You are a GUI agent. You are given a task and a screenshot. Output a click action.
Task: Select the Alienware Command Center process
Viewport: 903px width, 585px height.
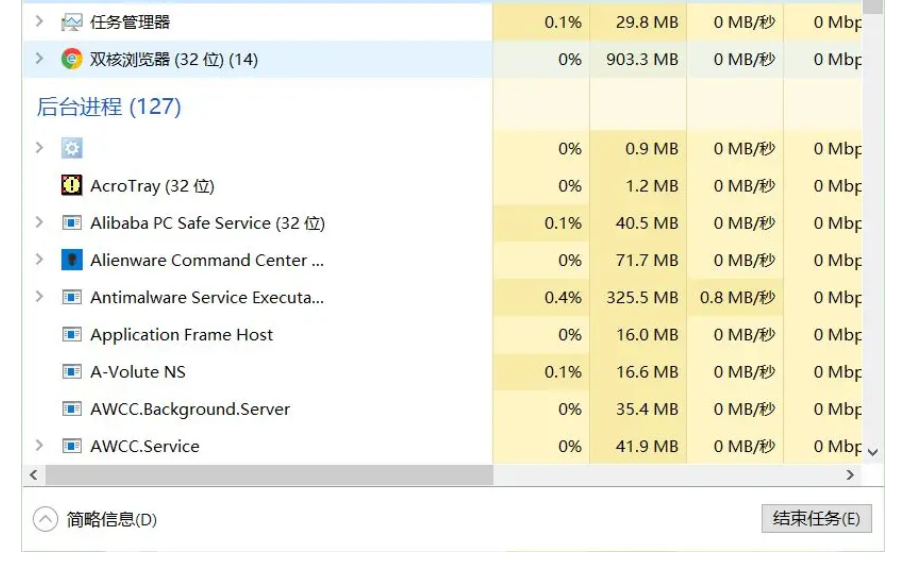pyautogui.click(x=207, y=260)
